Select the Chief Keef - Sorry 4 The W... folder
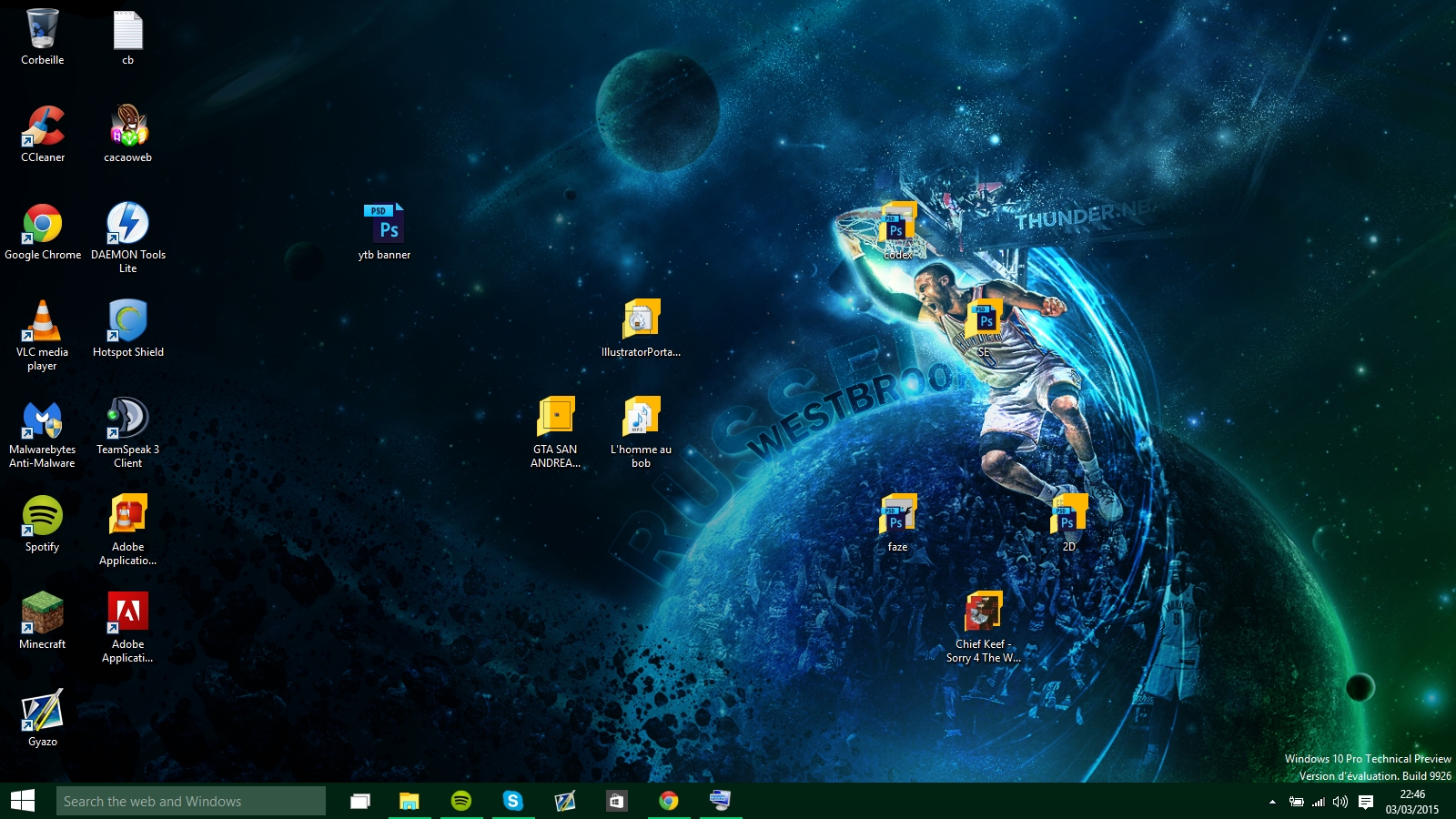The image size is (1456, 819). pos(983,628)
